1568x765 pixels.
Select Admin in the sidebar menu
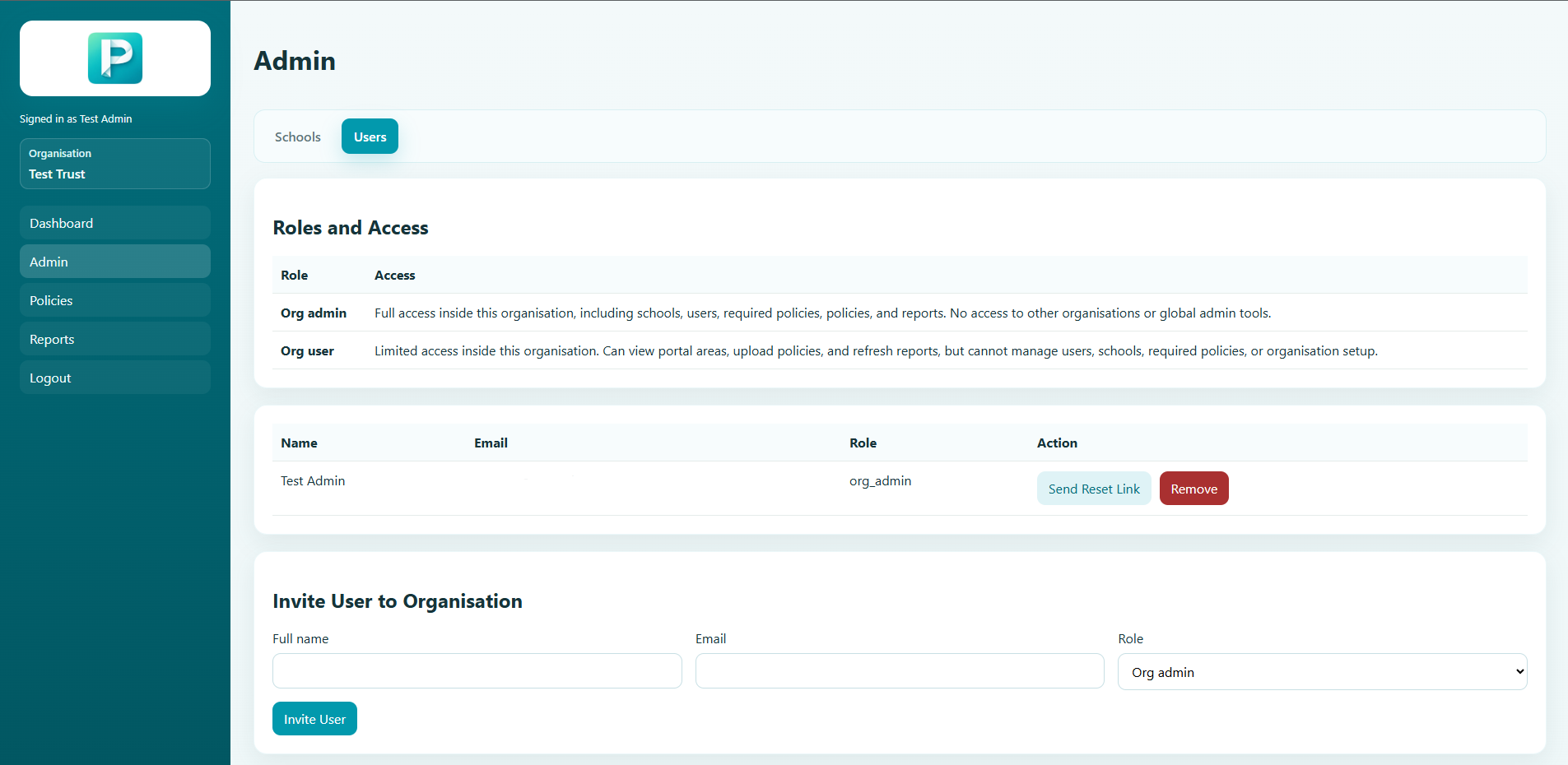(115, 262)
